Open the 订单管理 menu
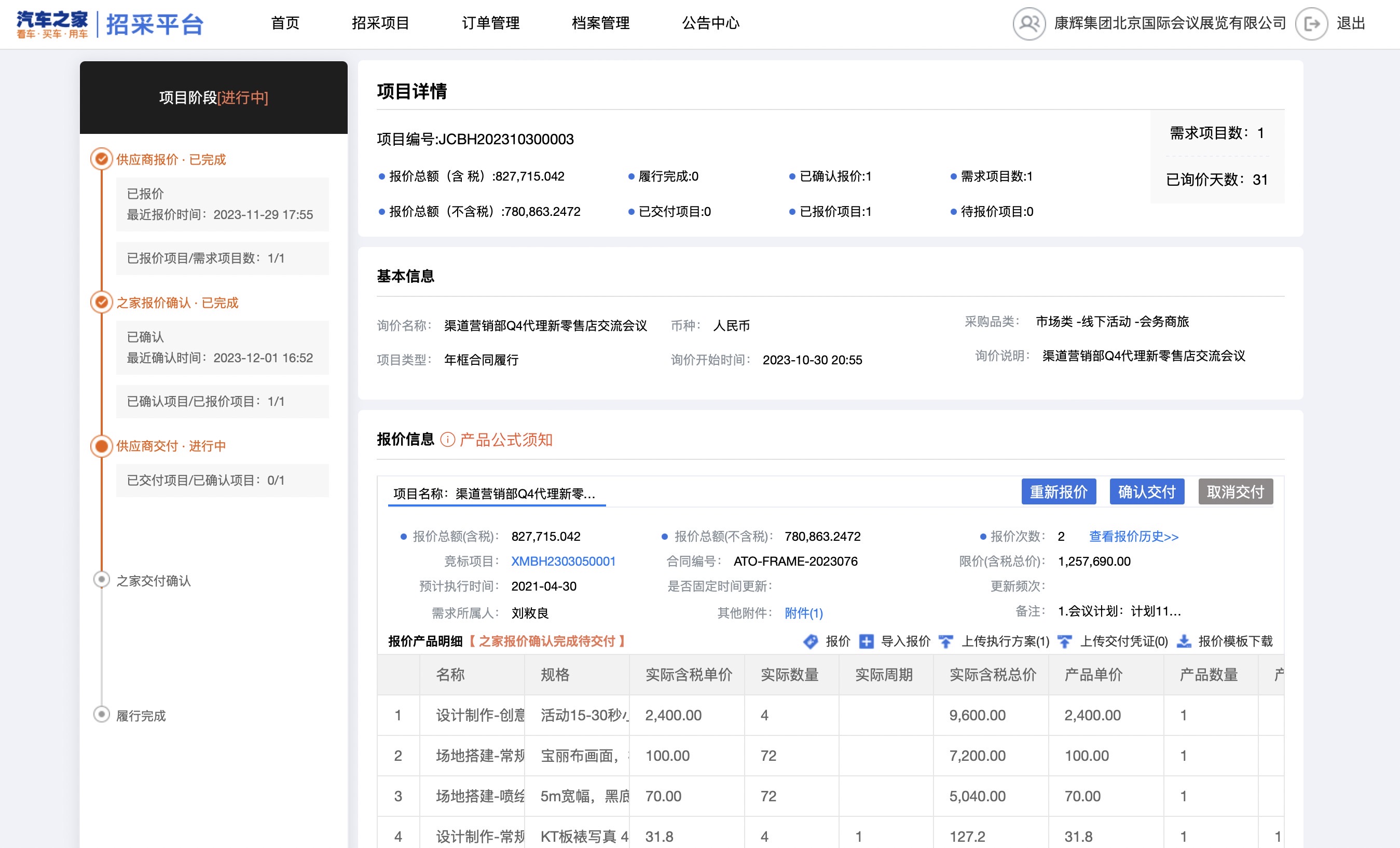Screen dimensions: 1400x848 [x=490, y=23]
